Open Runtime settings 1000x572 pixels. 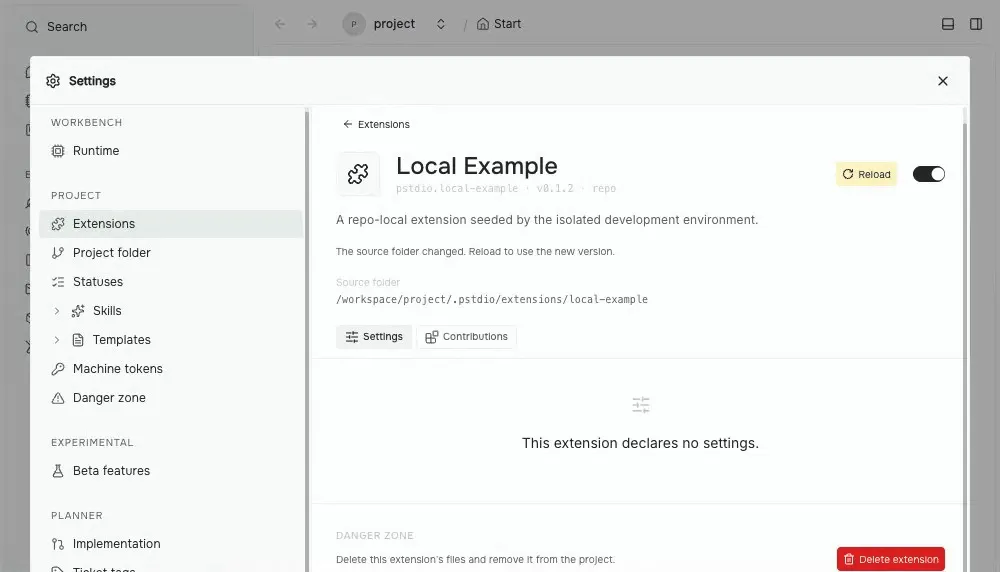[x=170, y=151]
